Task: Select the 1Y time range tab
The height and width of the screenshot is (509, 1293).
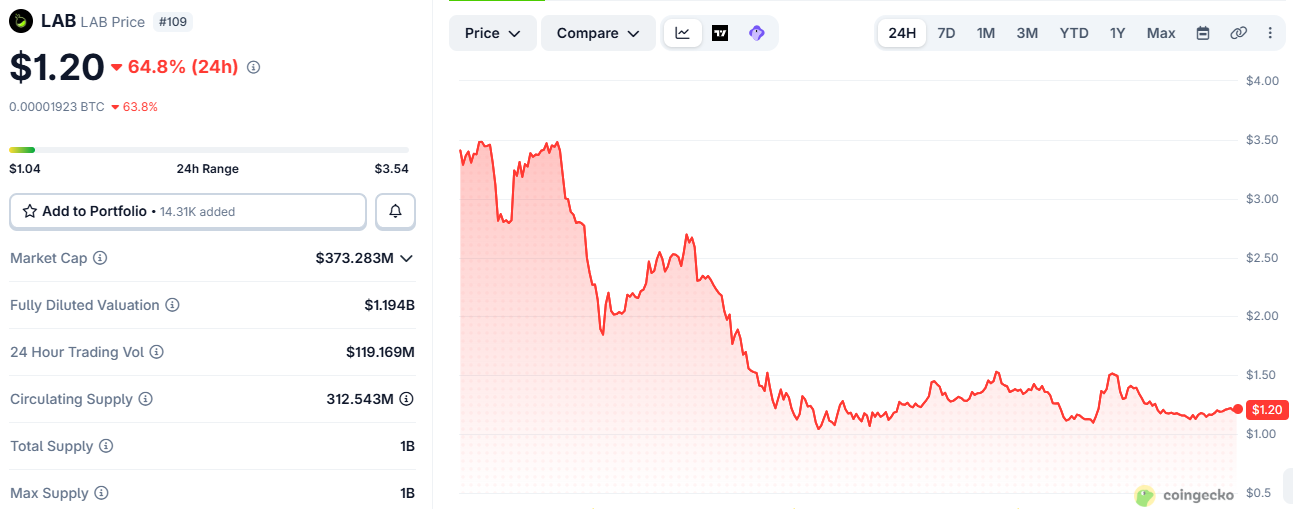Action: [1118, 33]
